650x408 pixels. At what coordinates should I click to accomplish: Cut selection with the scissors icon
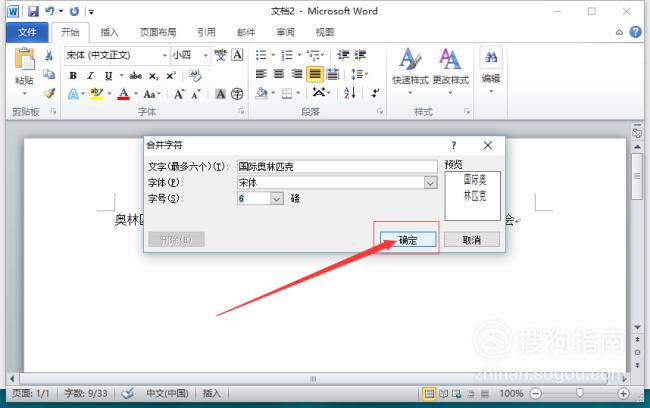(49, 55)
